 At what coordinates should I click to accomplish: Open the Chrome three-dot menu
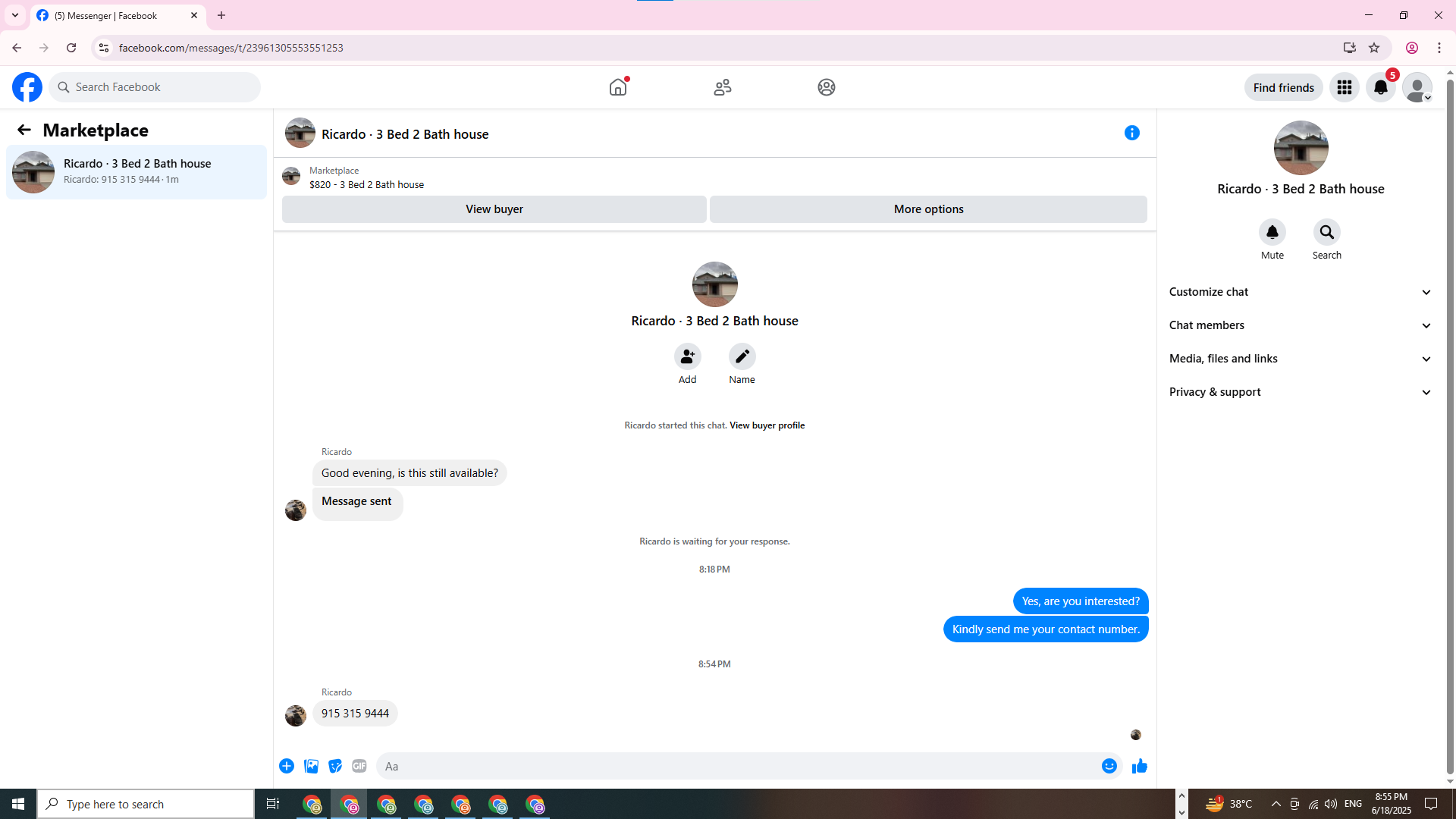click(1439, 48)
